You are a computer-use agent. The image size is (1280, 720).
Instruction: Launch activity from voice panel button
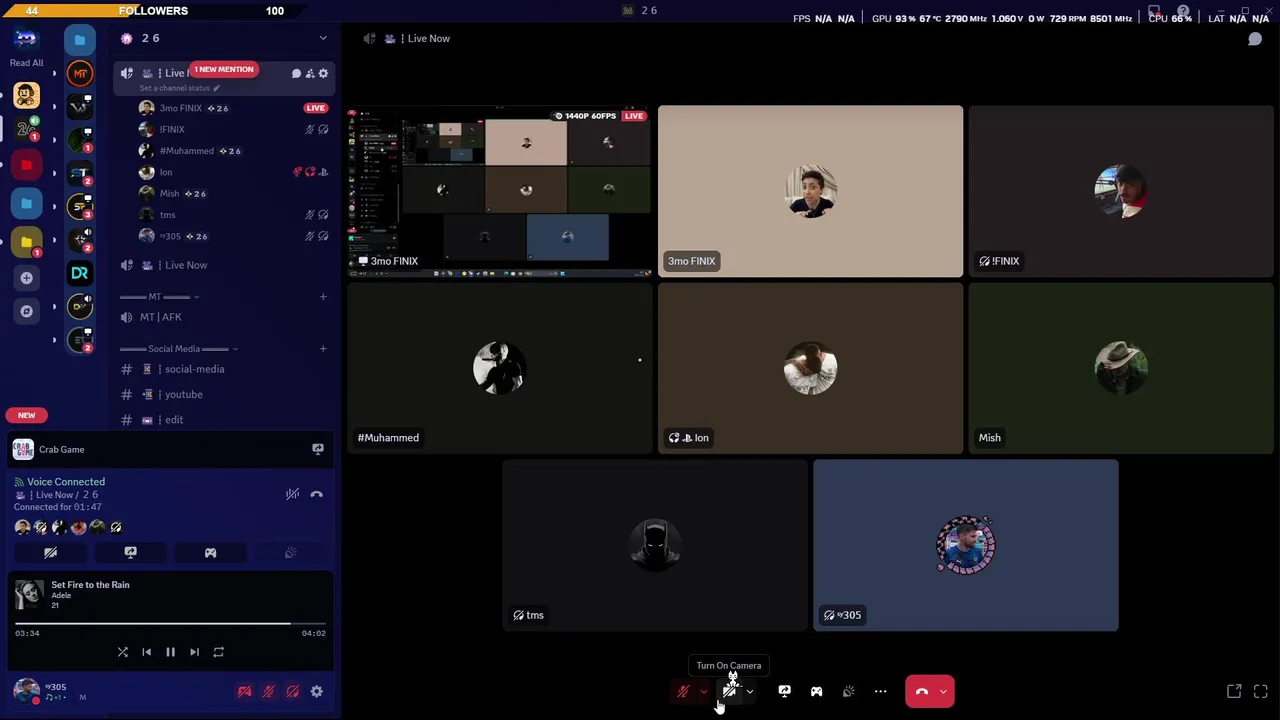tap(210, 552)
